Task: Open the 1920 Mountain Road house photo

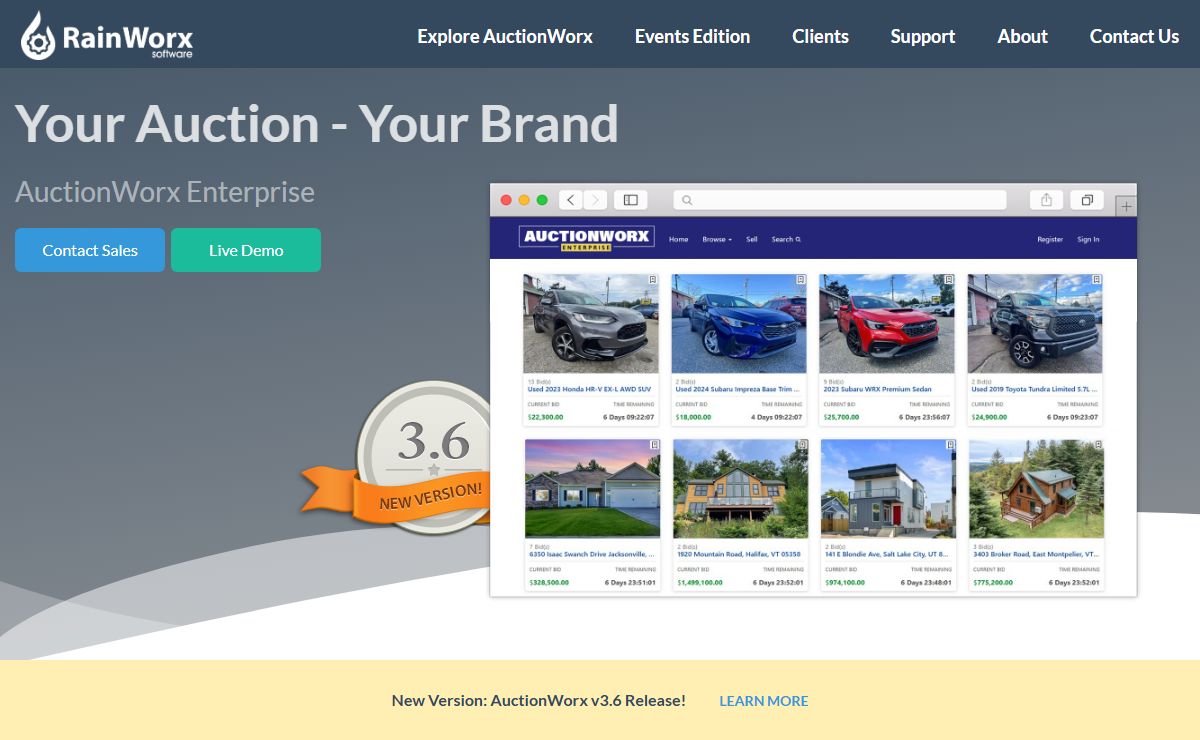Action: coord(740,489)
